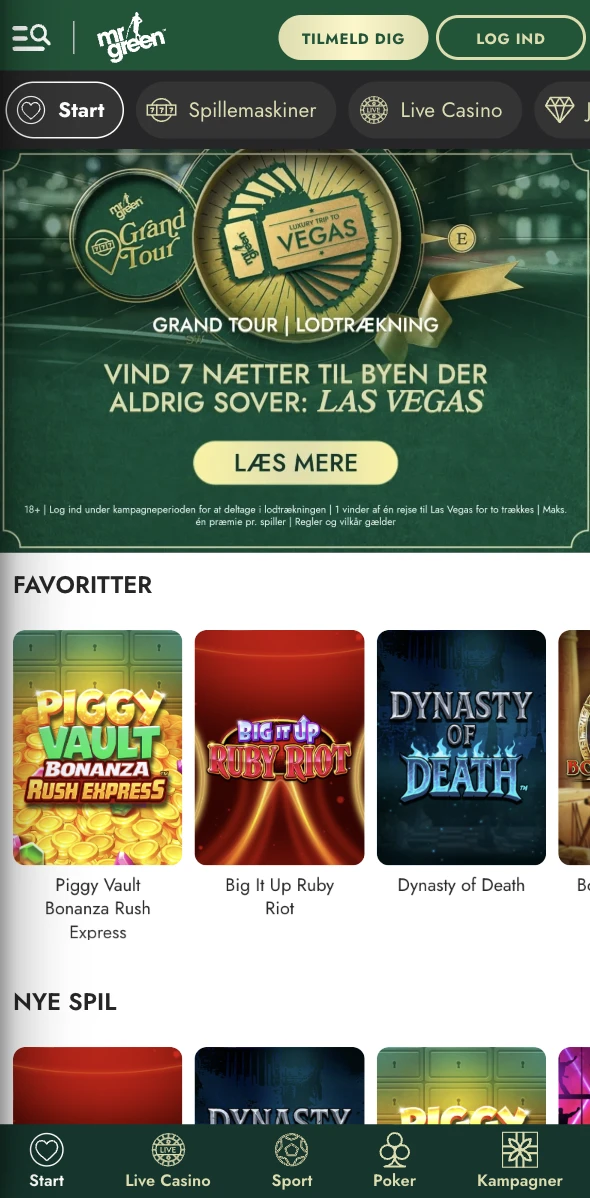Switch to the Spillemaskiner tab
The image size is (590, 1198).
coord(235,110)
